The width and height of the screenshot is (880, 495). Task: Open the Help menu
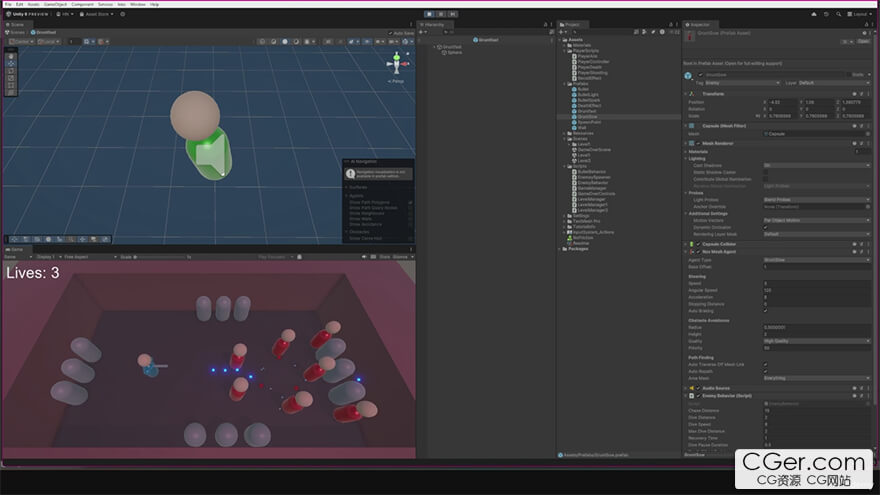coord(154,4)
